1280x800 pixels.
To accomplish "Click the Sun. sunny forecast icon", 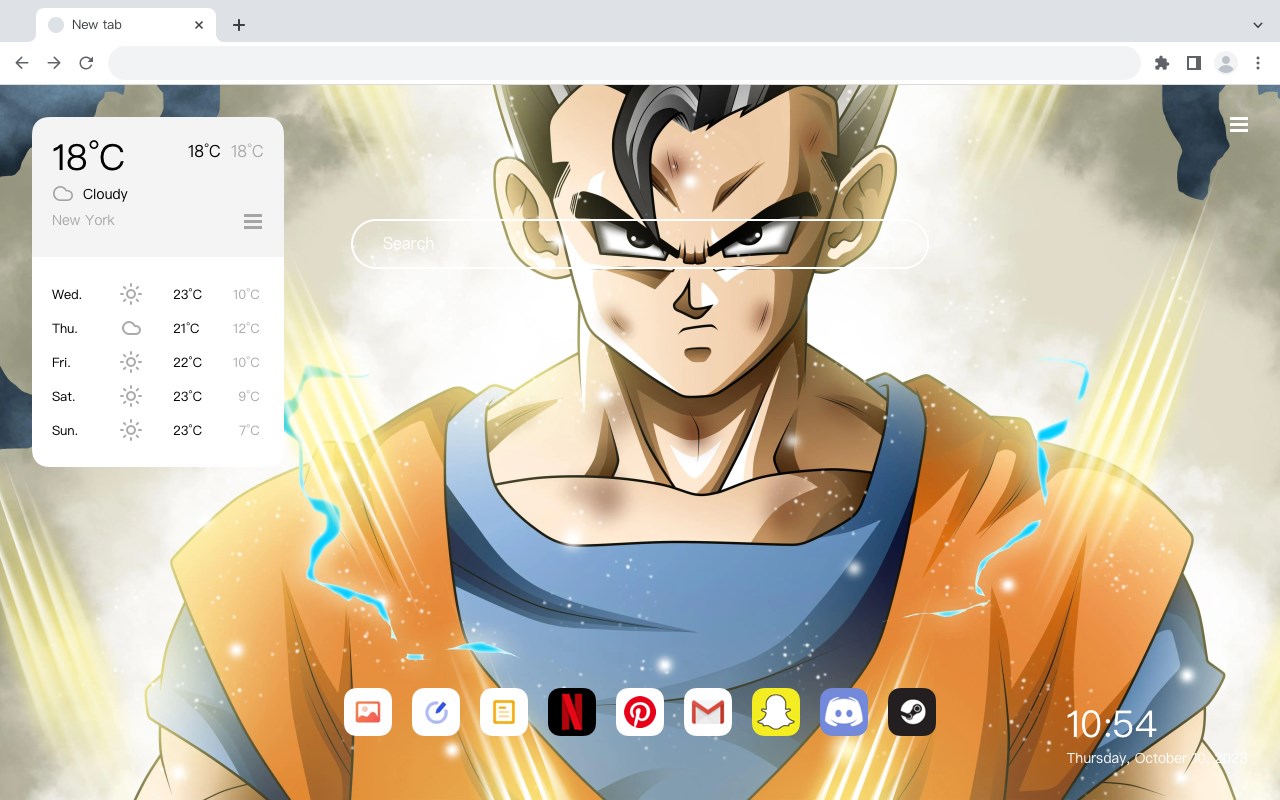I will (131, 430).
